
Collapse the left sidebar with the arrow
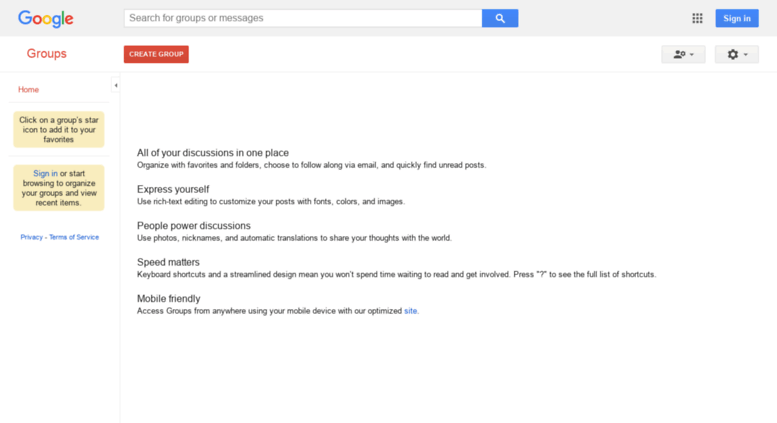(115, 85)
